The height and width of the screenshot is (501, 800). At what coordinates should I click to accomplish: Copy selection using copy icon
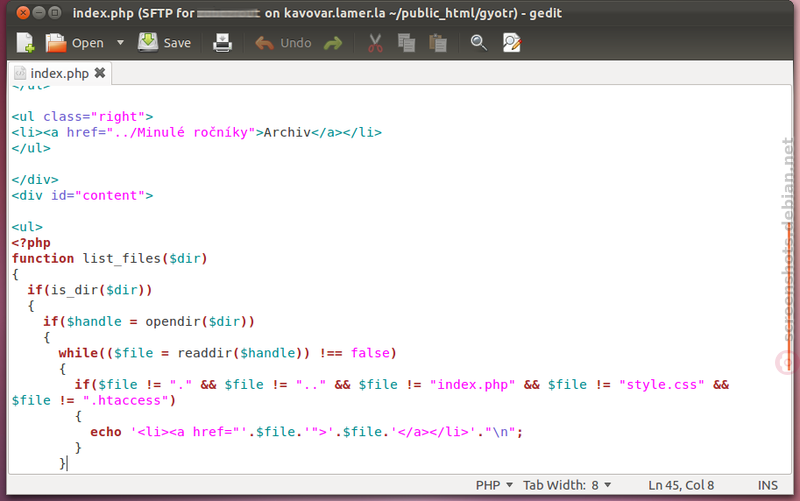pos(406,43)
